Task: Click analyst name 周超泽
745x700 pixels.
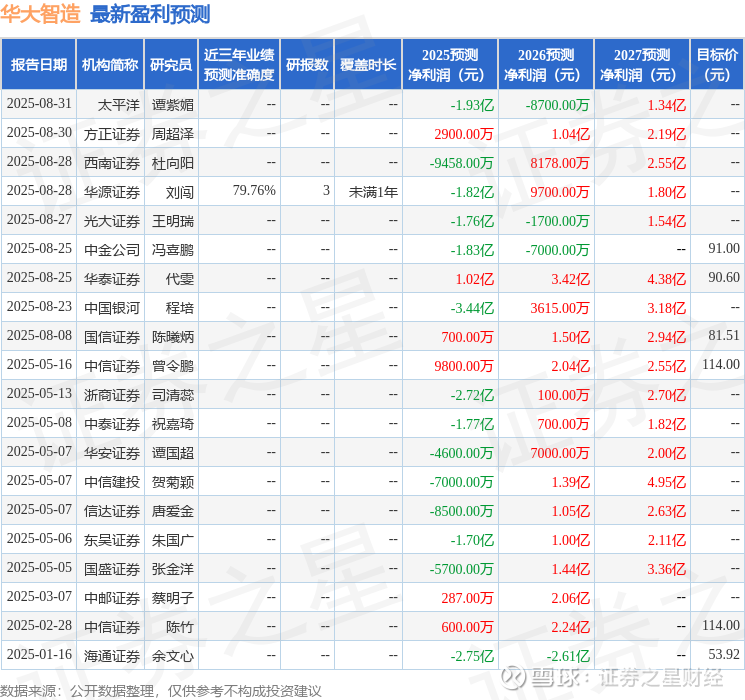Action: click(x=172, y=134)
